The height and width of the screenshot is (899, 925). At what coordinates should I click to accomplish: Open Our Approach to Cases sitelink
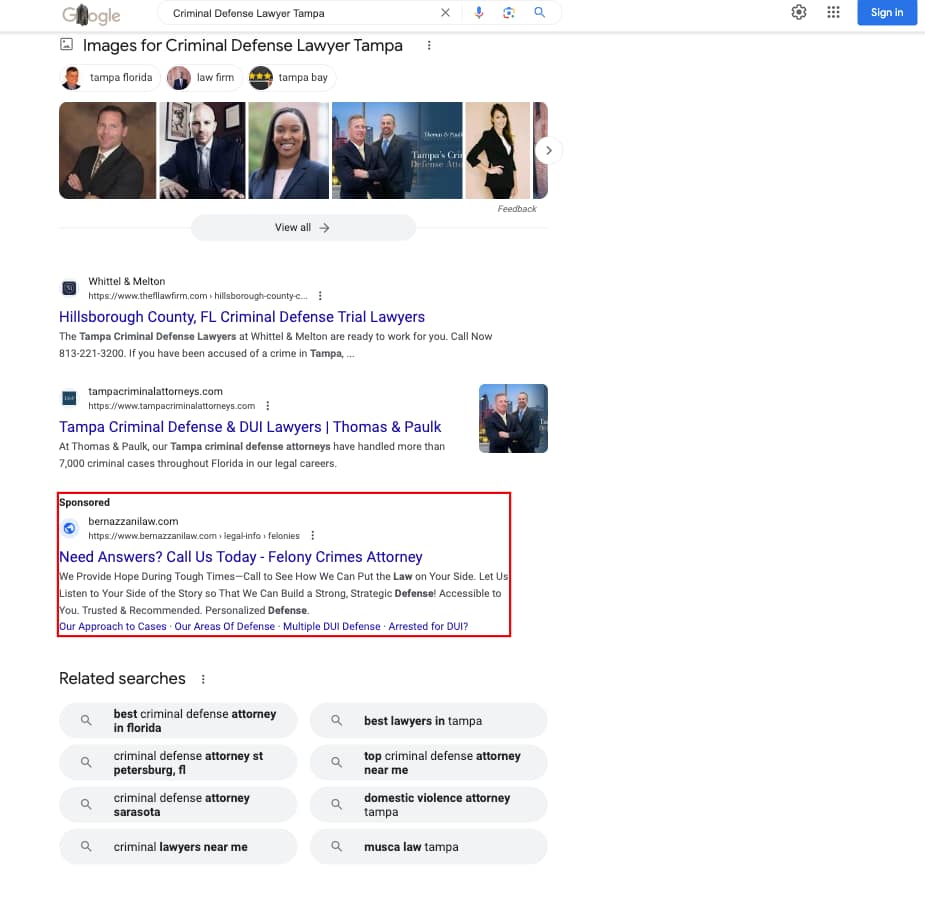[x=113, y=626]
